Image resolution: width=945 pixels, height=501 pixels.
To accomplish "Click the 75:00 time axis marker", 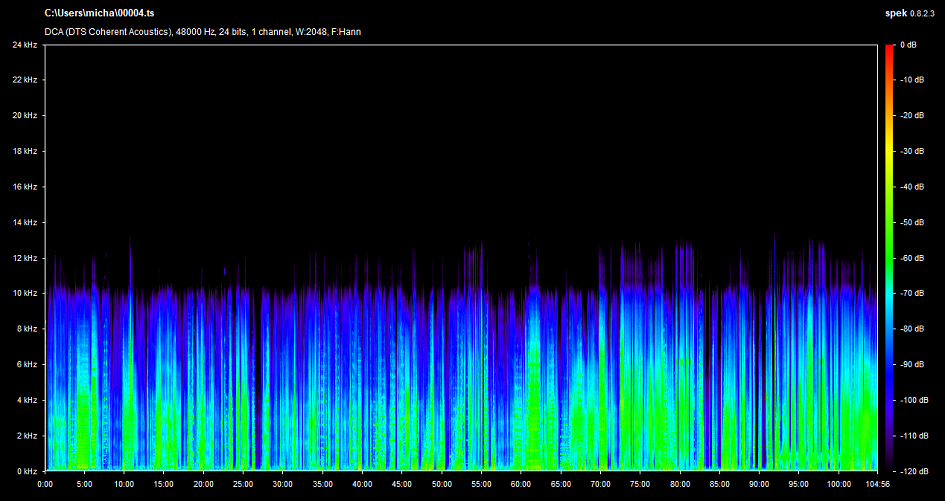I will pyautogui.click(x=640, y=484).
